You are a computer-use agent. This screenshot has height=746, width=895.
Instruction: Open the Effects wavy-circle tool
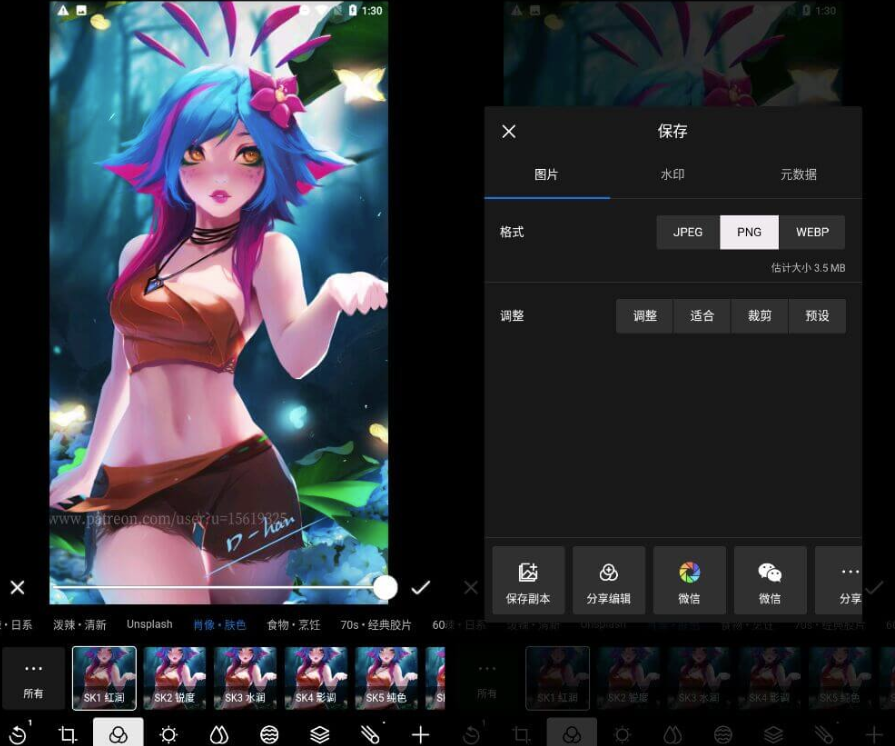click(x=269, y=734)
